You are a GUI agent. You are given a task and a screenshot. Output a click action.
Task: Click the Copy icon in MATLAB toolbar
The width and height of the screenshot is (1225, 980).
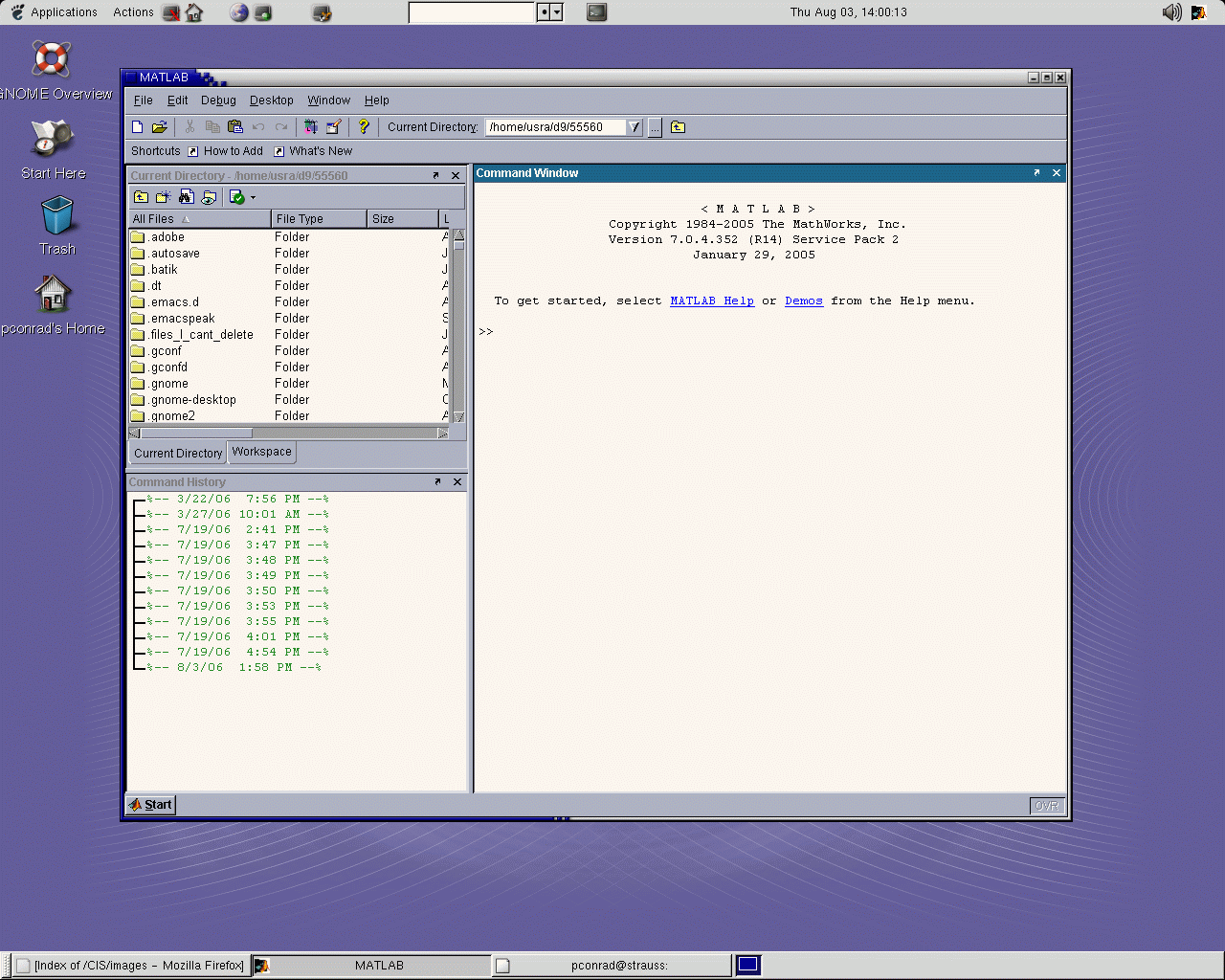click(x=212, y=126)
